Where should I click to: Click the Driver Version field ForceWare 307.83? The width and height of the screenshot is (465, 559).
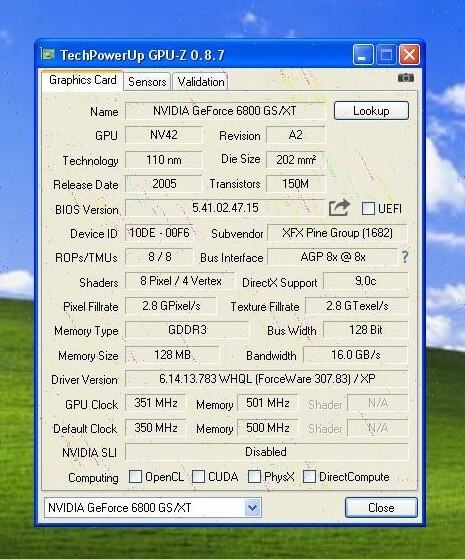point(266,379)
